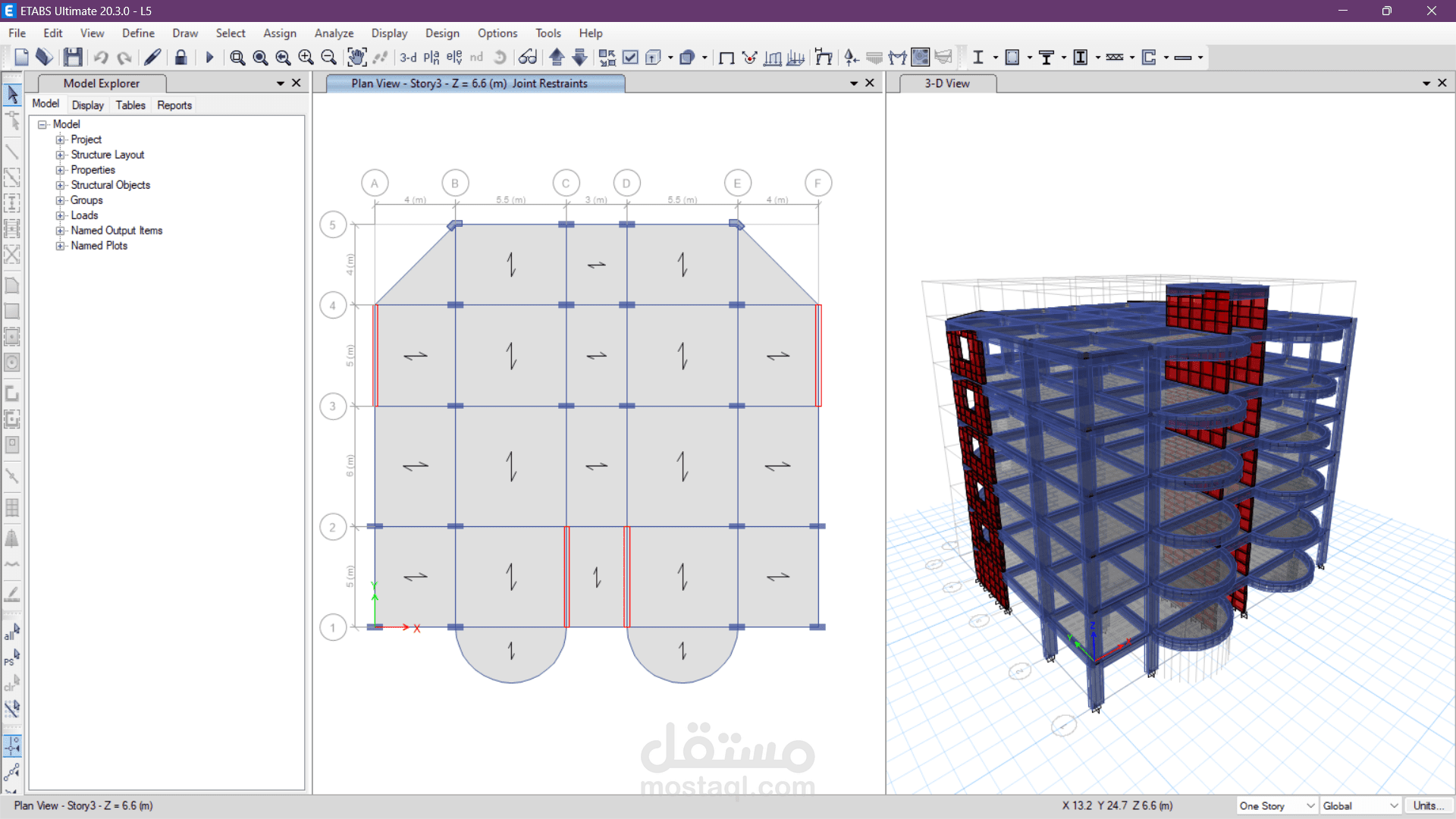Switch to the Tables tab
Screen dimensions: 1456x819
(x=130, y=105)
